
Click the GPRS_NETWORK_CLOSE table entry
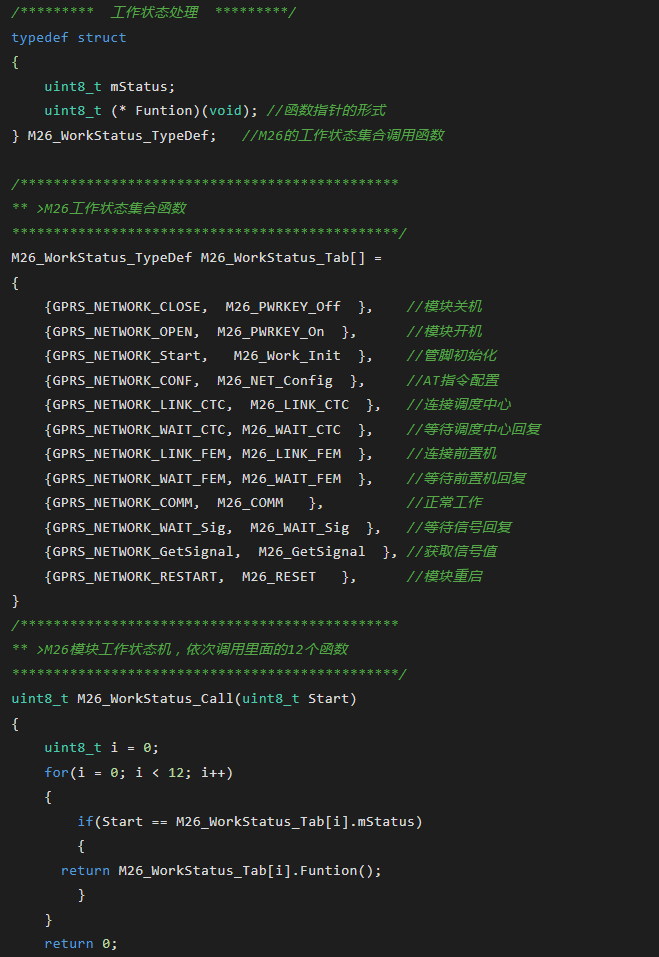pos(127,306)
